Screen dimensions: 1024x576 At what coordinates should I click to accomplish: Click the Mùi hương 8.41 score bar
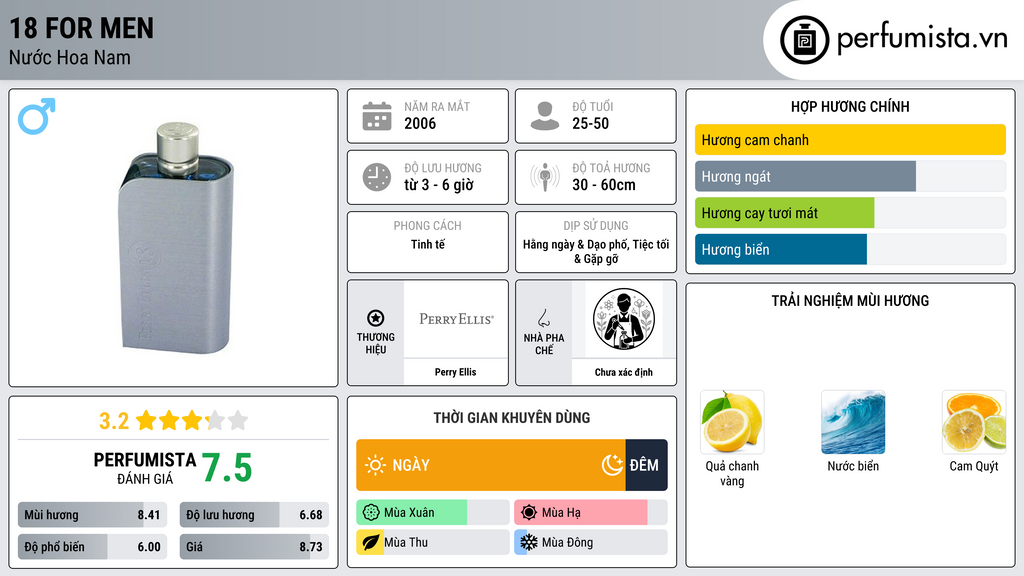92,515
